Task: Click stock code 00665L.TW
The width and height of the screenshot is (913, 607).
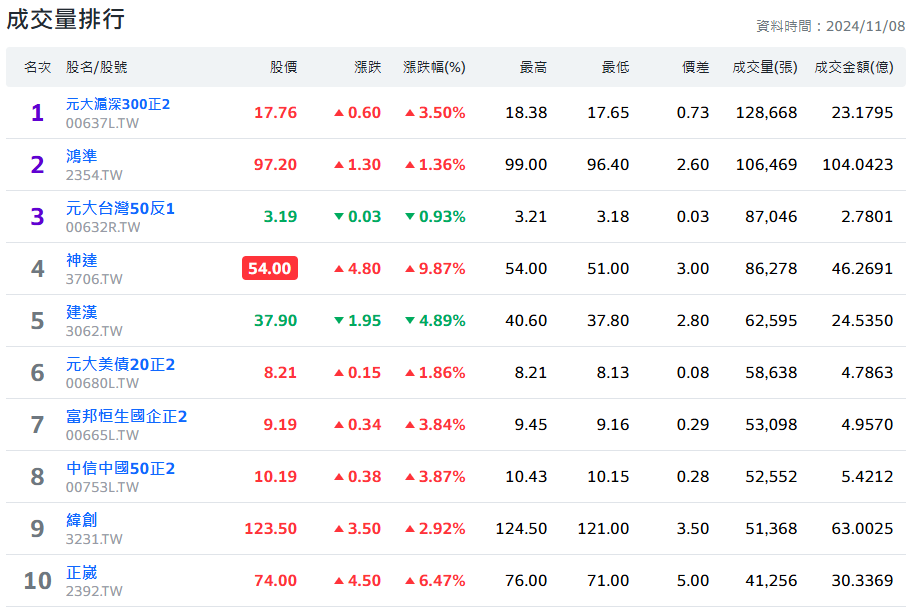Action: point(102,435)
